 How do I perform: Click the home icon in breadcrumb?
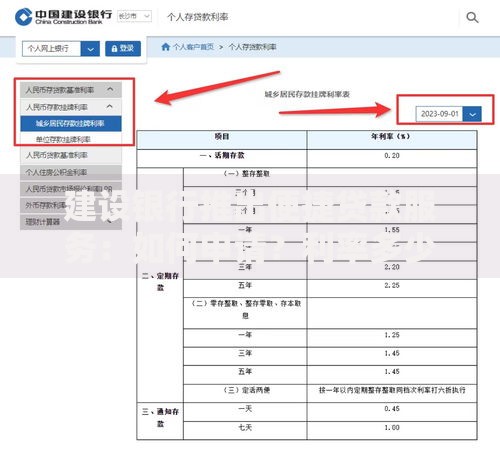(x=166, y=47)
